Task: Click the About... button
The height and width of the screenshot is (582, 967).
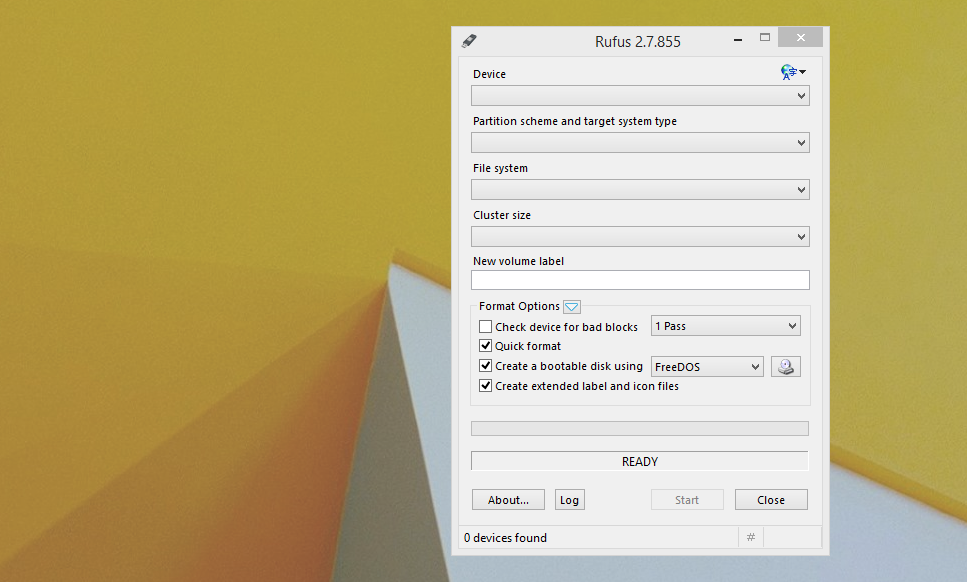Action: click(508, 500)
